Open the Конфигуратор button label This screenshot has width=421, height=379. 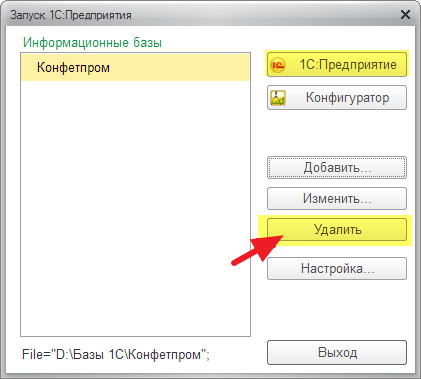[x=347, y=98]
